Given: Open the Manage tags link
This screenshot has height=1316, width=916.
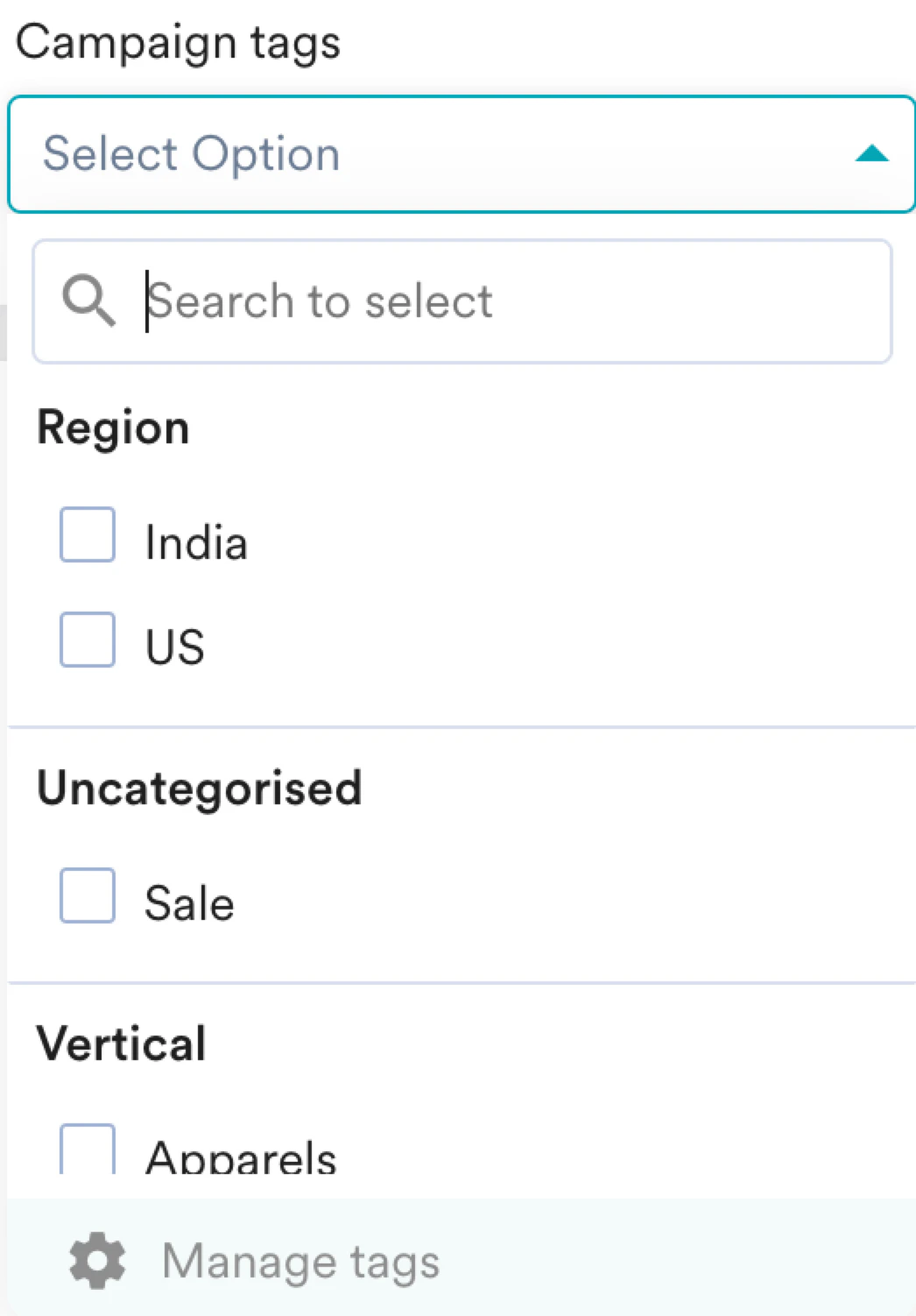Looking at the screenshot, I should (300, 1262).
